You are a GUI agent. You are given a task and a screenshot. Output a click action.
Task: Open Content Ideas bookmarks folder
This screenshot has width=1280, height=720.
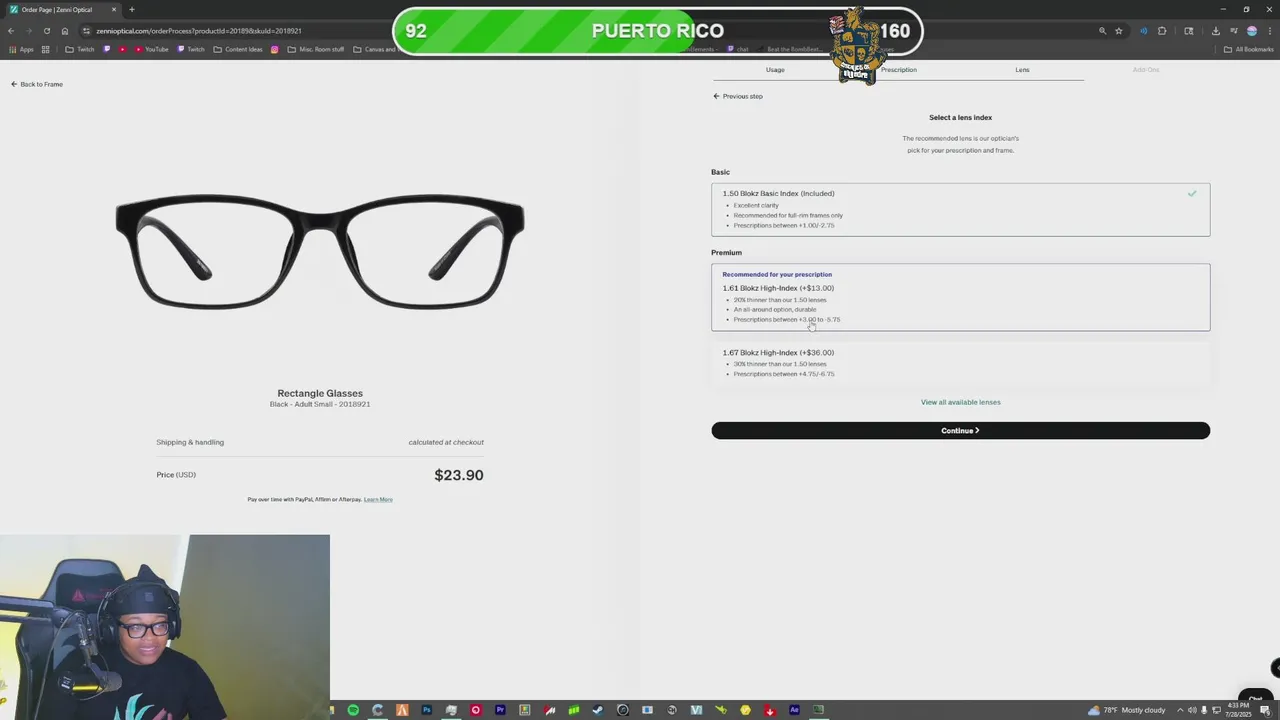237,49
